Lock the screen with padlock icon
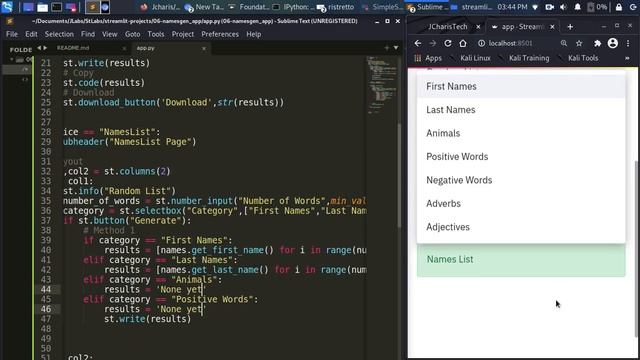The width and height of the screenshot is (640, 360). (x=619, y=7)
